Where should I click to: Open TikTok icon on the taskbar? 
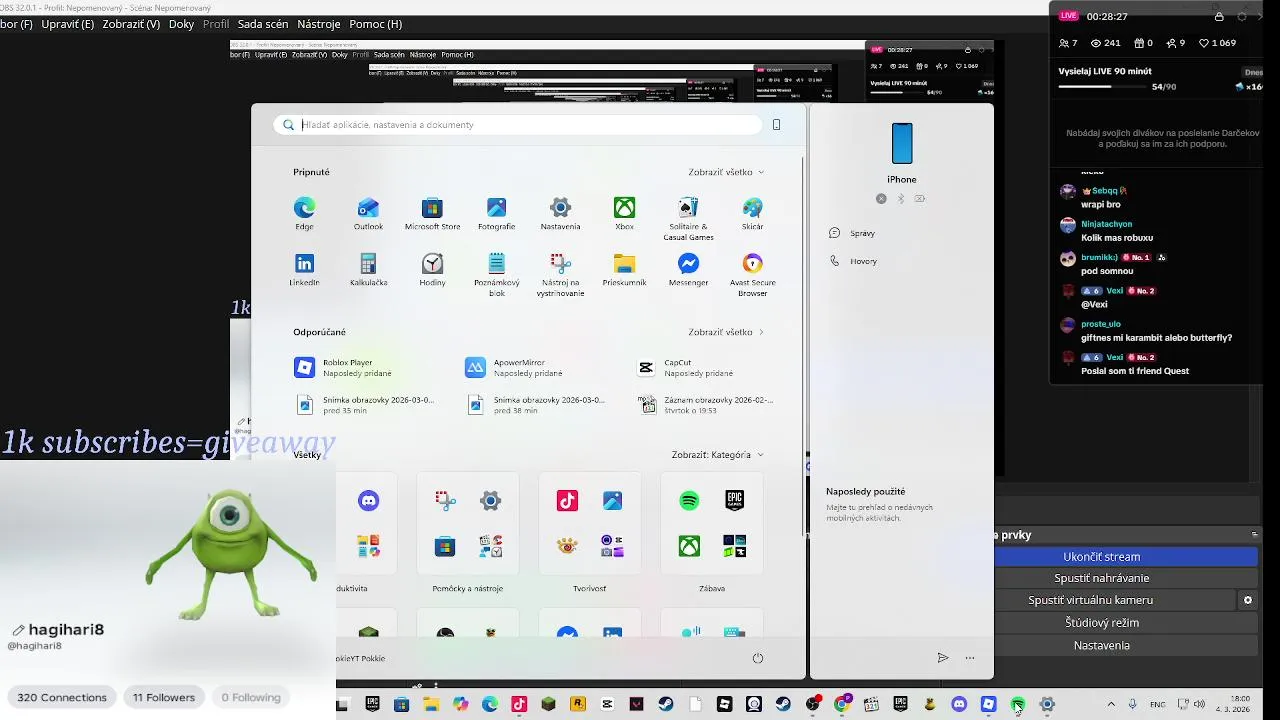(x=519, y=704)
